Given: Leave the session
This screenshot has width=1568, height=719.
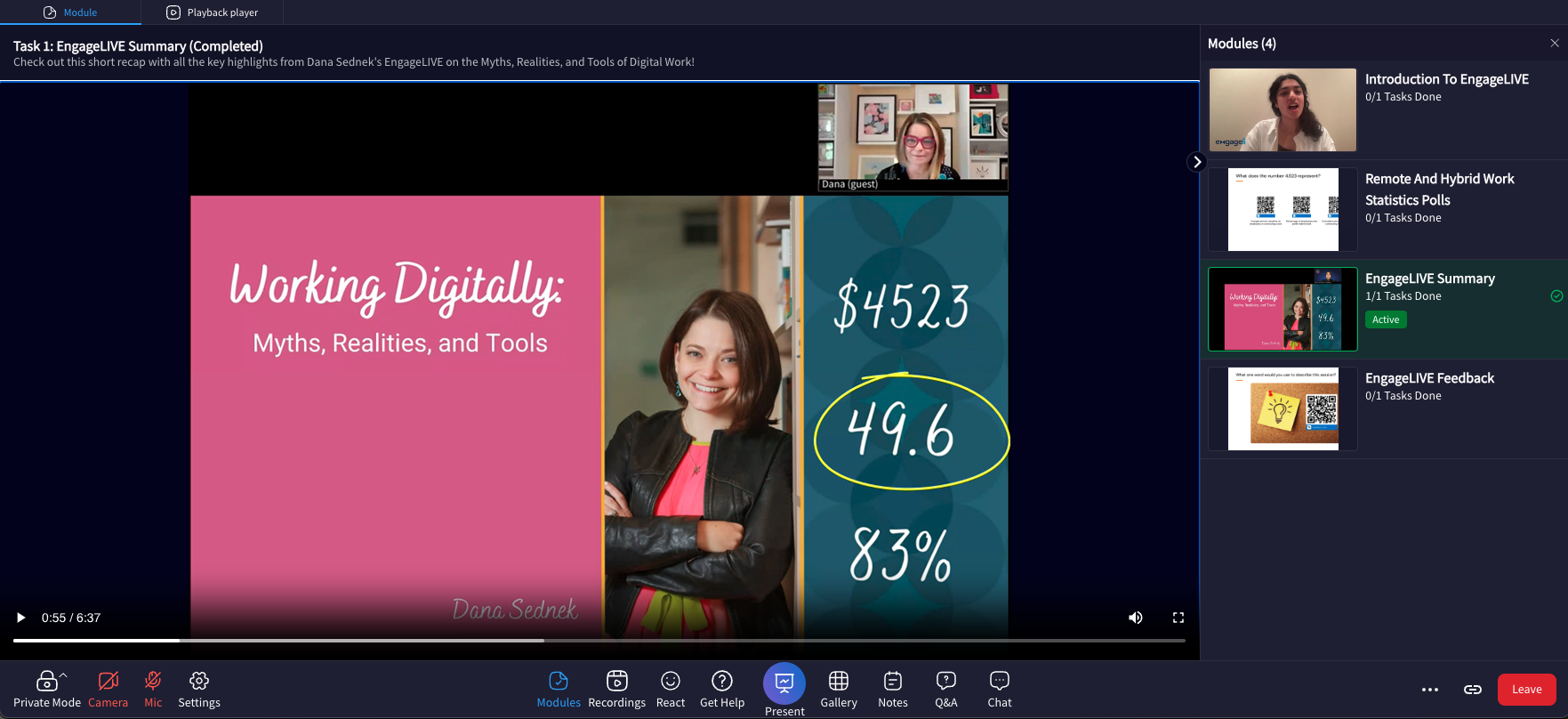Looking at the screenshot, I should pyautogui.click(x=1527, y=690).
